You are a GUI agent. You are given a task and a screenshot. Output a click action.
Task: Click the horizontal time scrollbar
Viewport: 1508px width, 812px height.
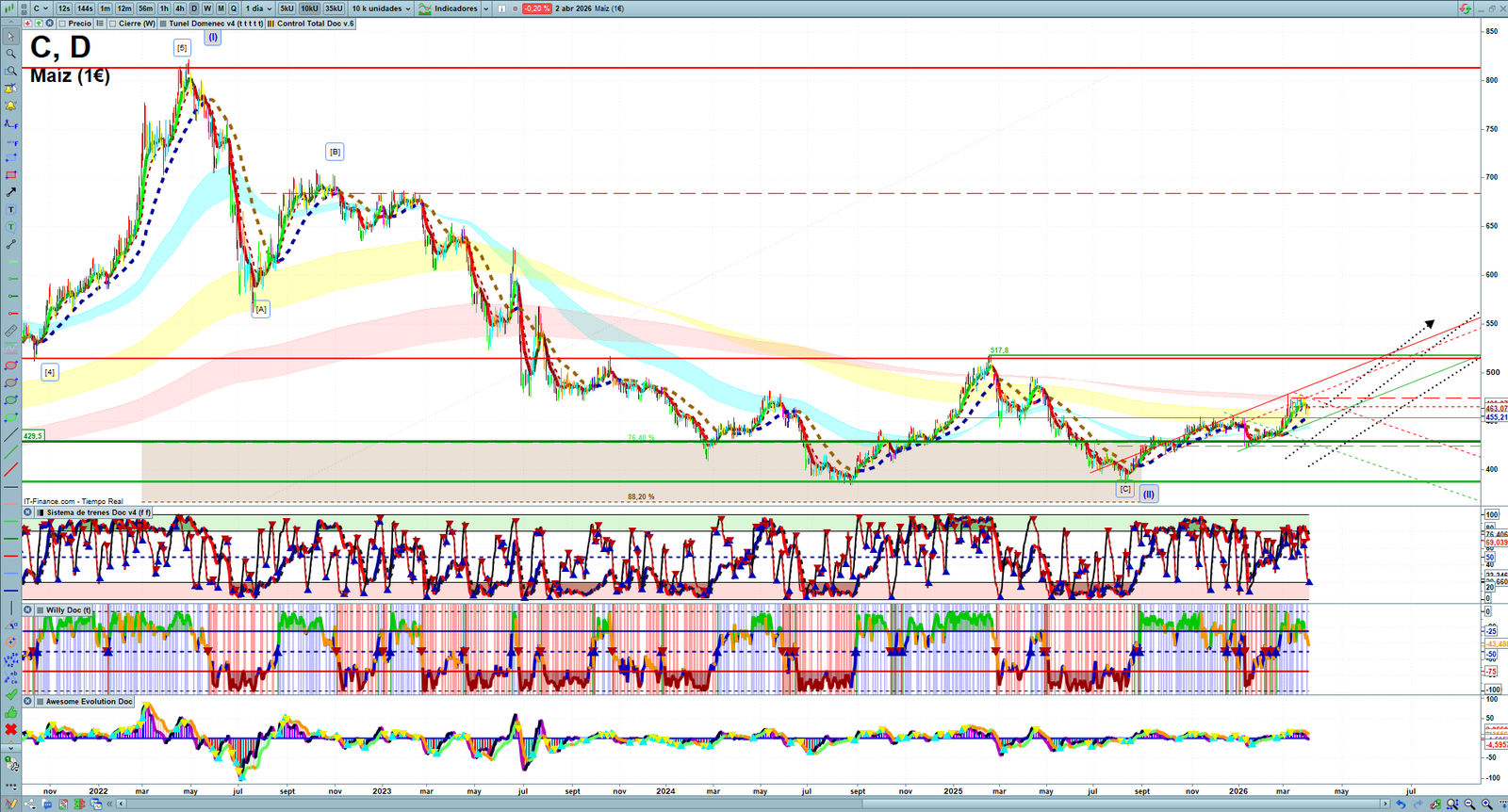click(x=754, y=804)
